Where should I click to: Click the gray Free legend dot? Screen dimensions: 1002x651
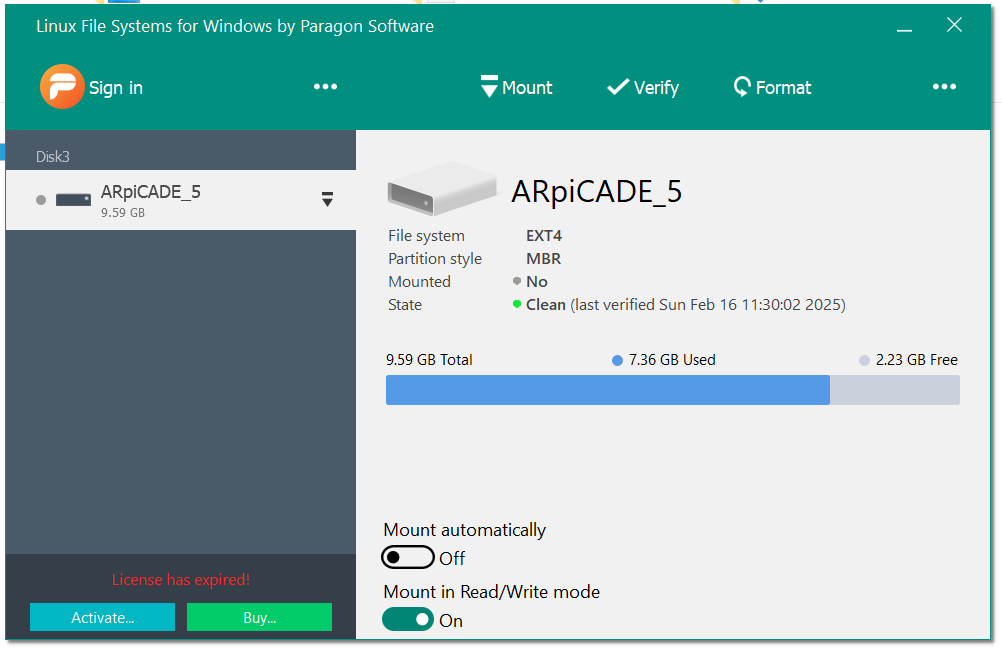[865, 360]
